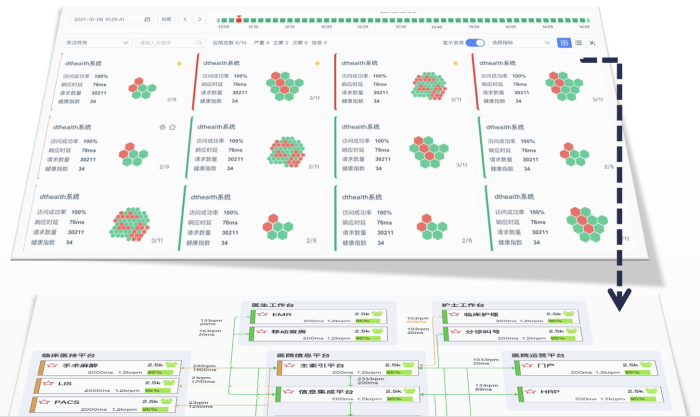Click the 应用总数 6/10 label
The width and height of the screenshot is (700, 417).
(x=229, y=43)
